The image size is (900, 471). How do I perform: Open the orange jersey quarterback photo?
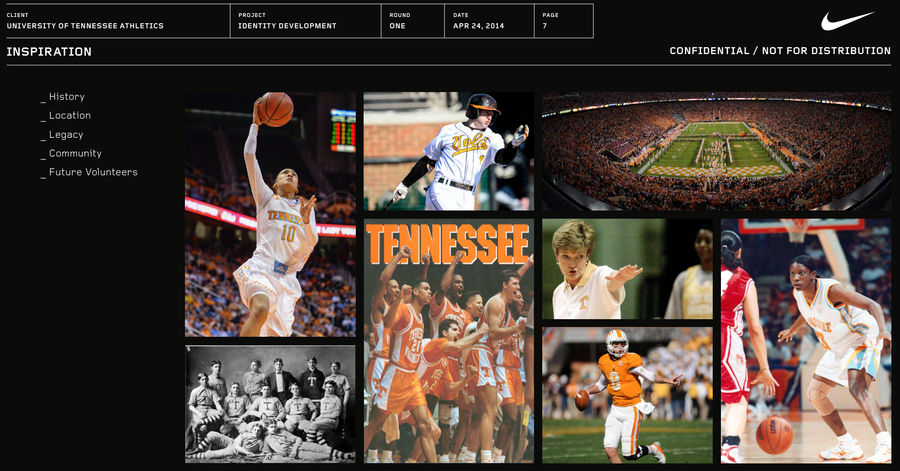[627, 395]
